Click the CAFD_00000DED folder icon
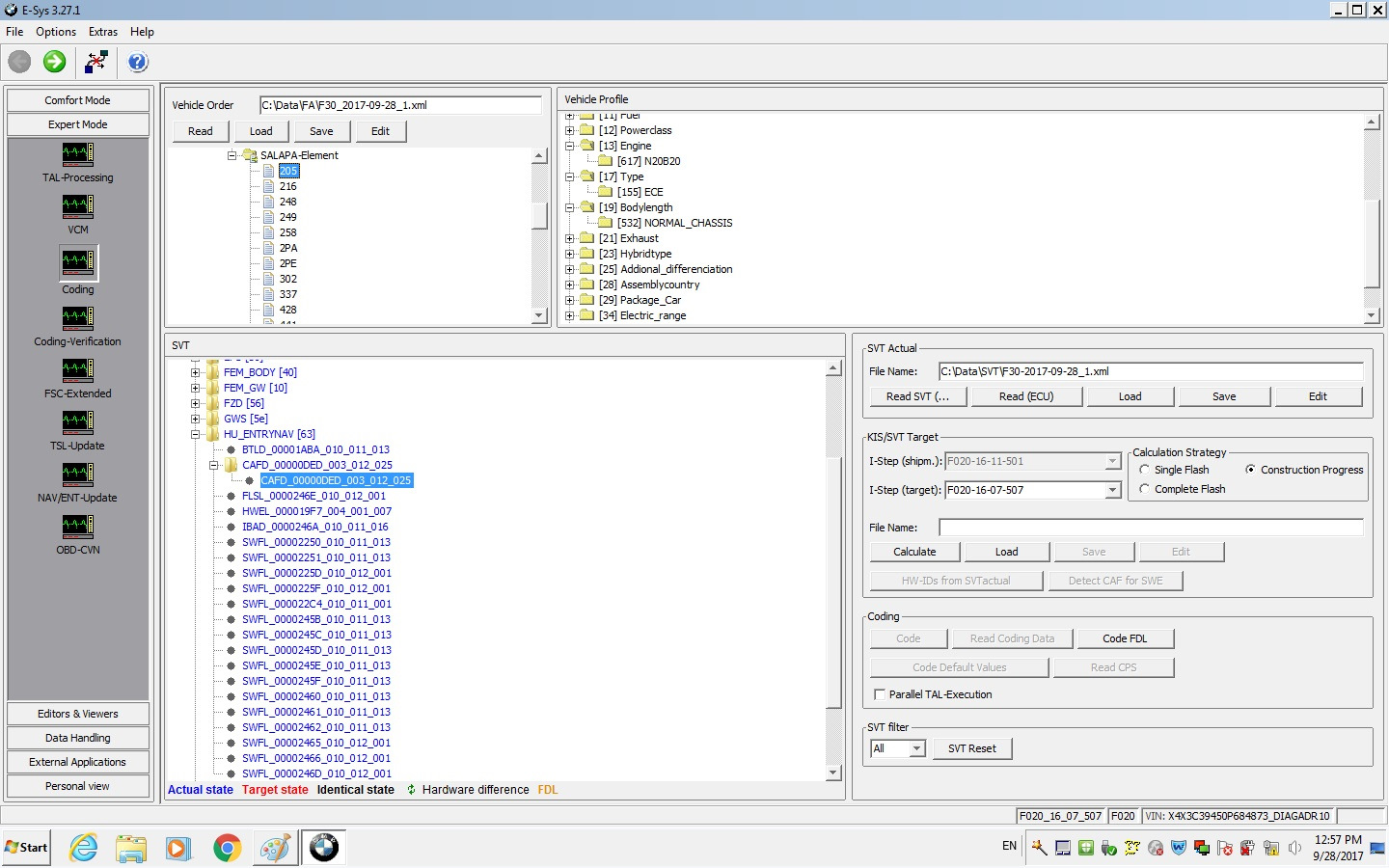This screenshot has height=868, width=1389. point(231,465)
